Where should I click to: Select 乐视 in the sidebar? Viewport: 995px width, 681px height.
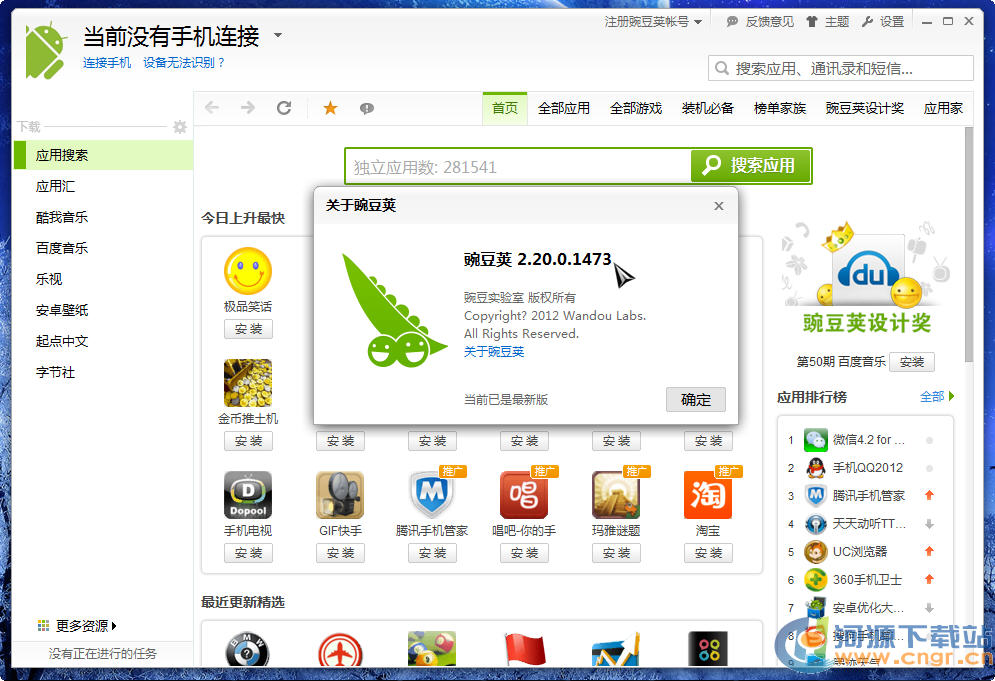coord(103,279)
